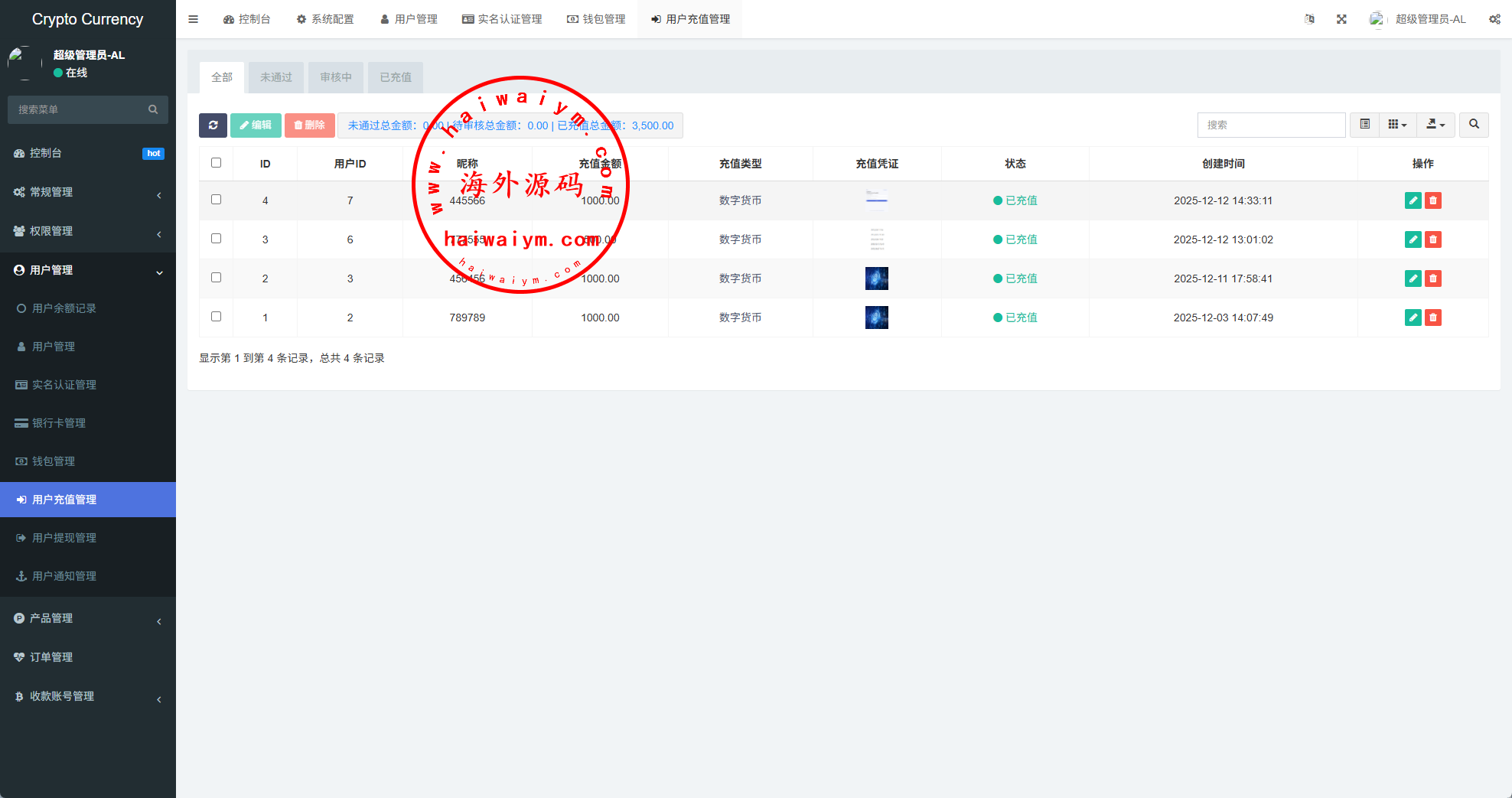Open settings gears icon at top right

point(1494,19)
